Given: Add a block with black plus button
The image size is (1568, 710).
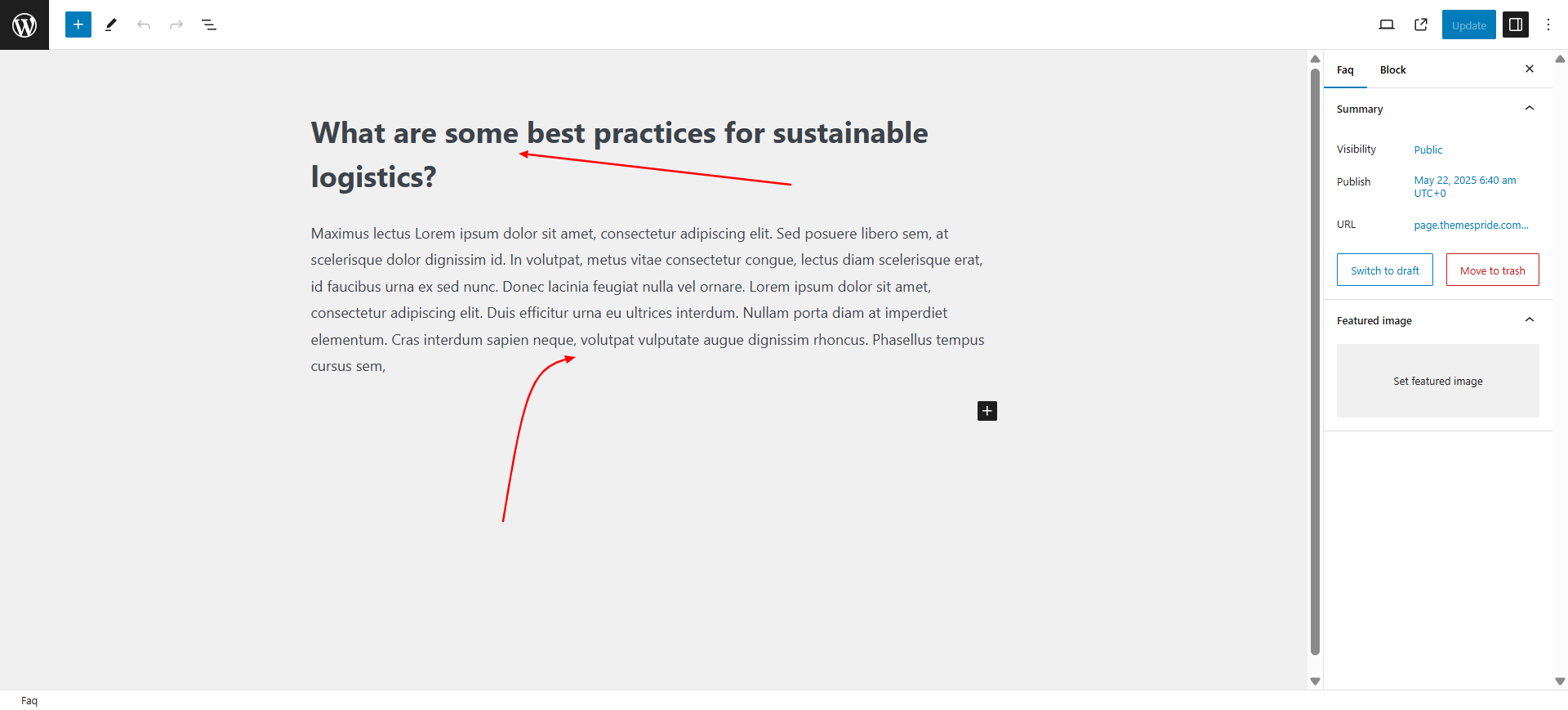Looking at the screenshot, I should [987, 411].
